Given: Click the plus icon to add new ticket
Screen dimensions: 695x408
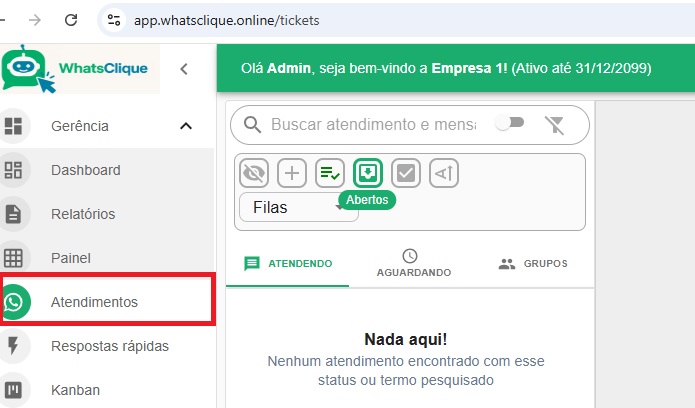Looking at the screenshot, I should (x=292, y=173).
